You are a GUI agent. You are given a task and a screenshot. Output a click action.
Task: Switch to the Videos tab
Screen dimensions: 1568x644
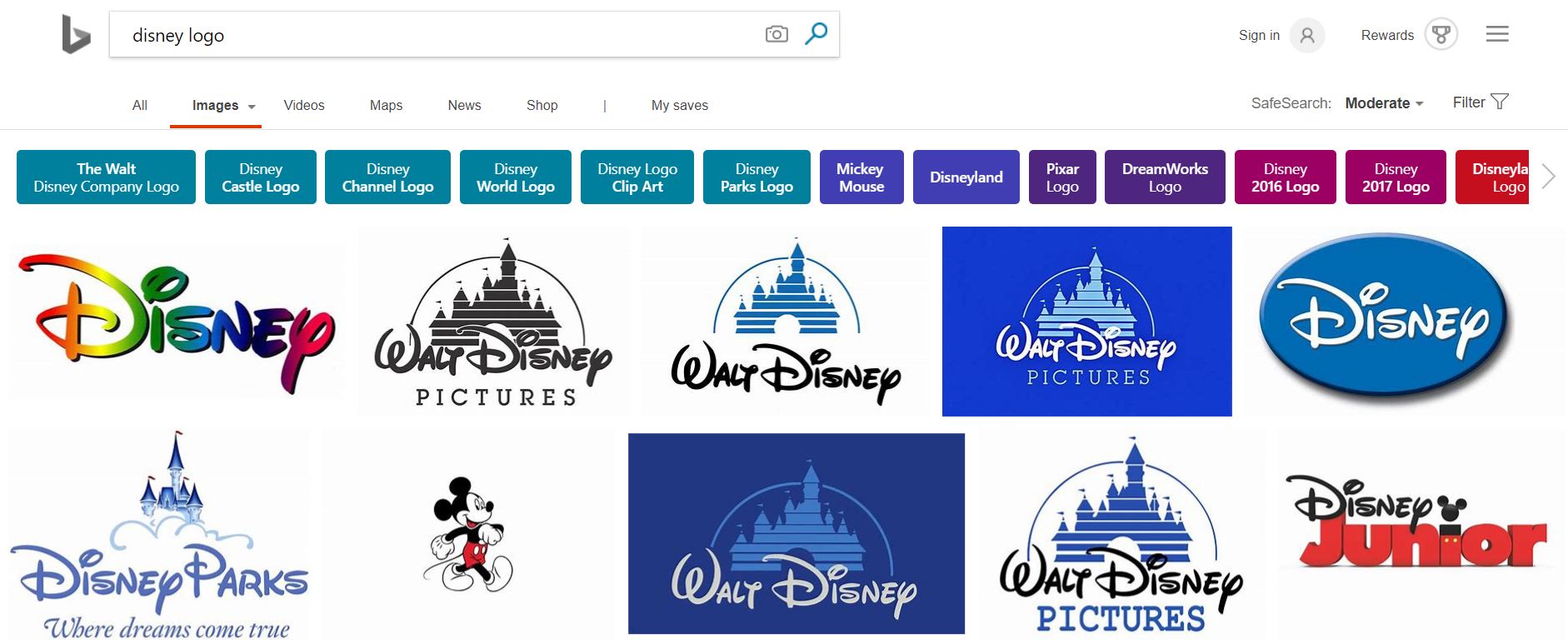(304, 105)
